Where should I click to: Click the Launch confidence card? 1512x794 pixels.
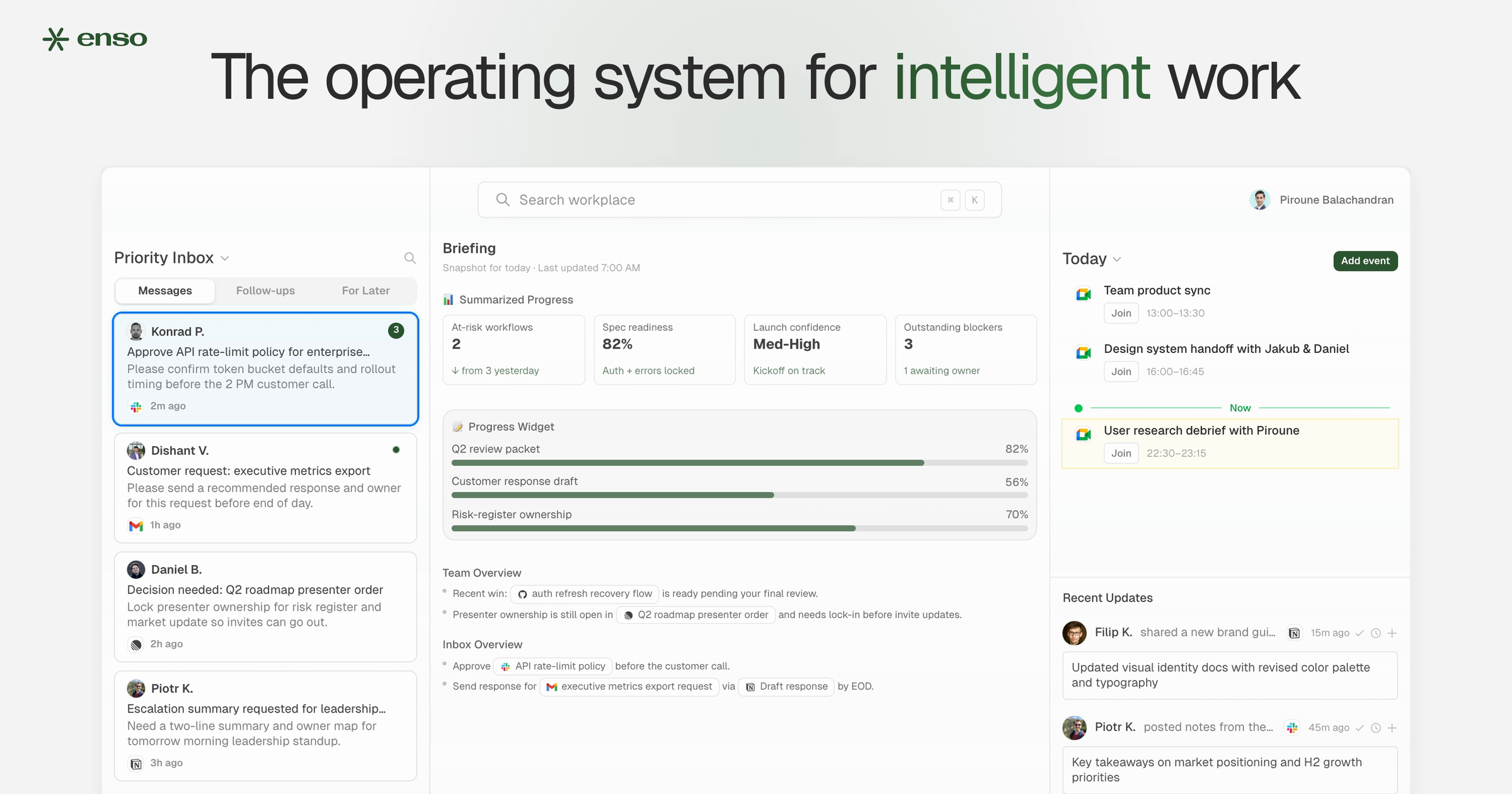[815, 350]
